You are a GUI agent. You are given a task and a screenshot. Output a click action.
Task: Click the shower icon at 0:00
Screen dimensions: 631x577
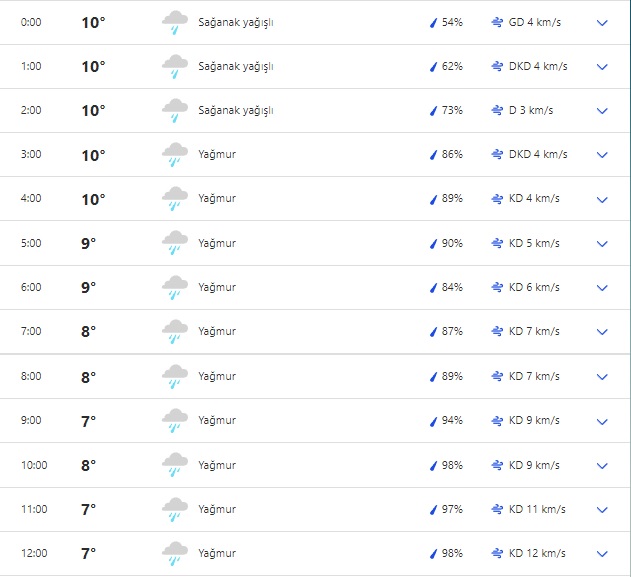(175, 22)
